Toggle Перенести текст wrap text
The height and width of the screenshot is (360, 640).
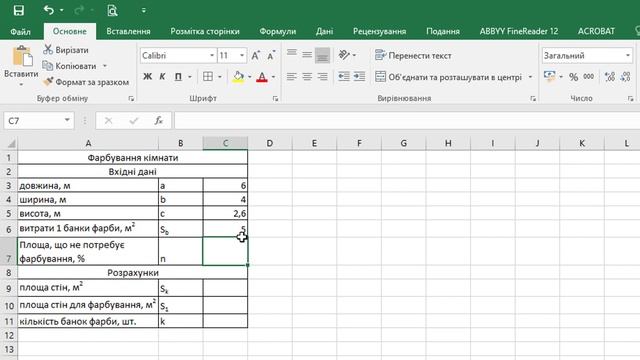(413, 55)
